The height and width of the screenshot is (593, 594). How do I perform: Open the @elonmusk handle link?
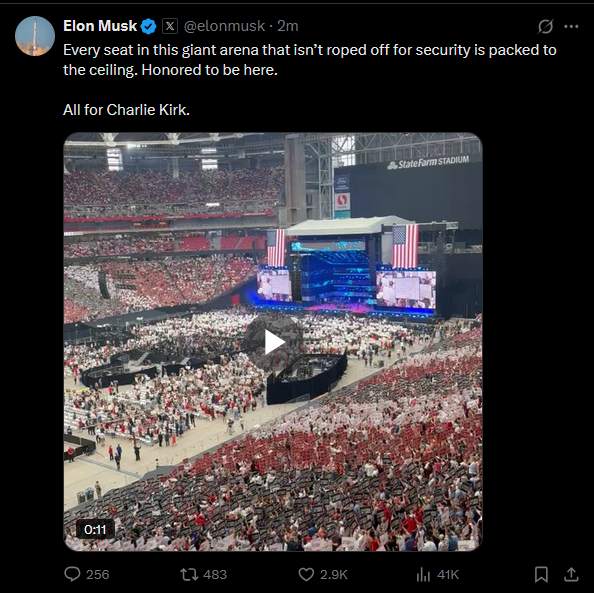[224, 26]
